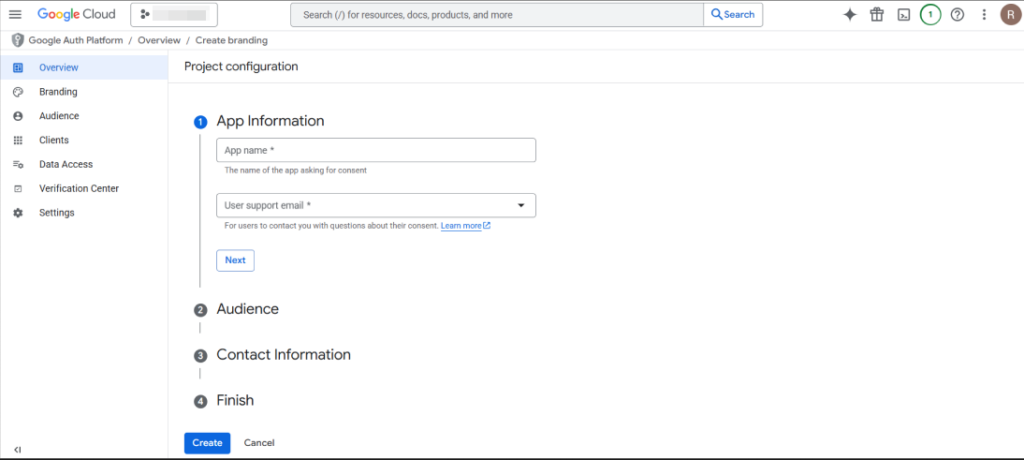This screenshot has width=1024, height=460.
Task: Click the App Information step heading
Action: click(x=270, y=121)
